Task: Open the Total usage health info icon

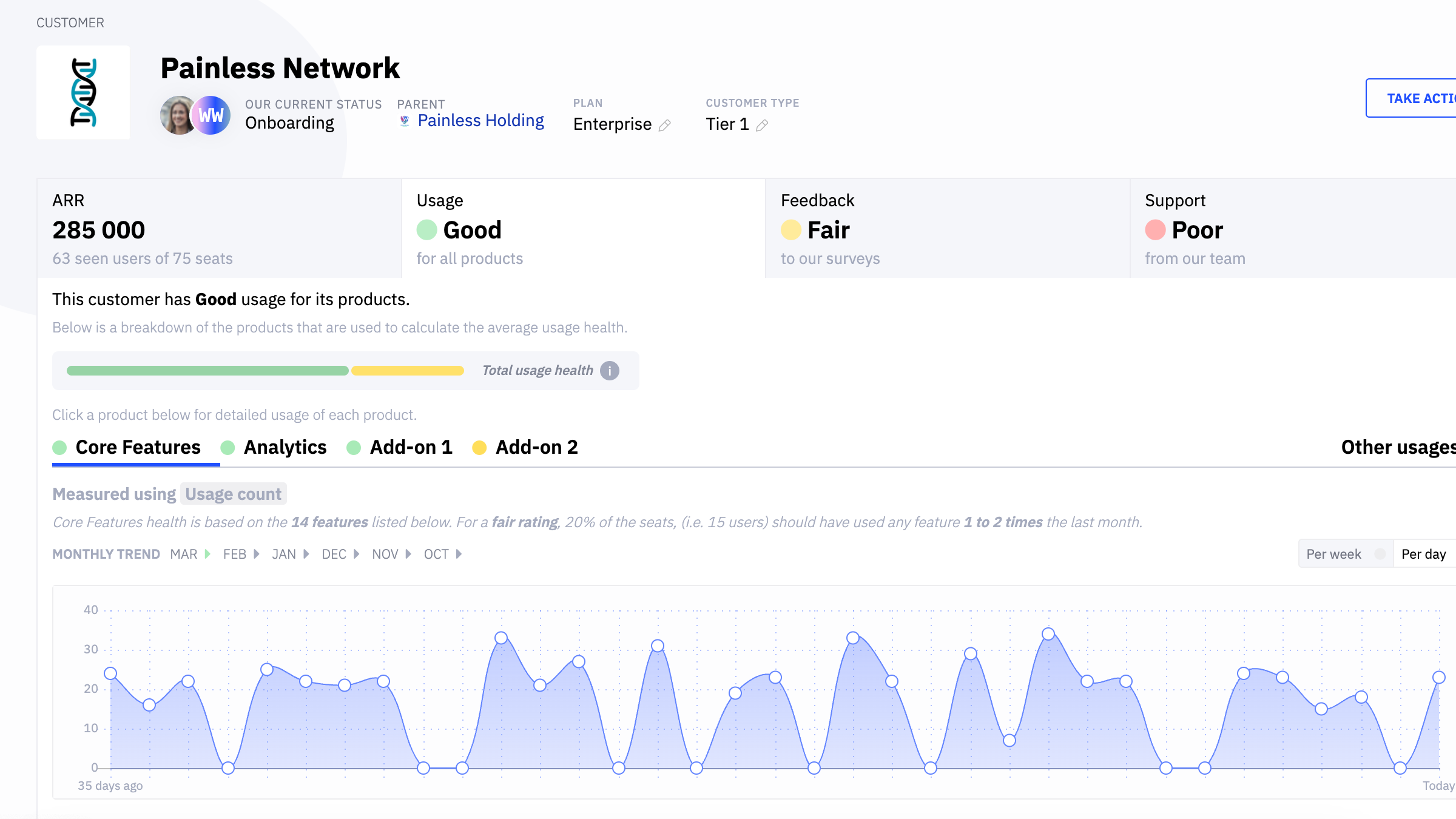Action: [610, 371]
